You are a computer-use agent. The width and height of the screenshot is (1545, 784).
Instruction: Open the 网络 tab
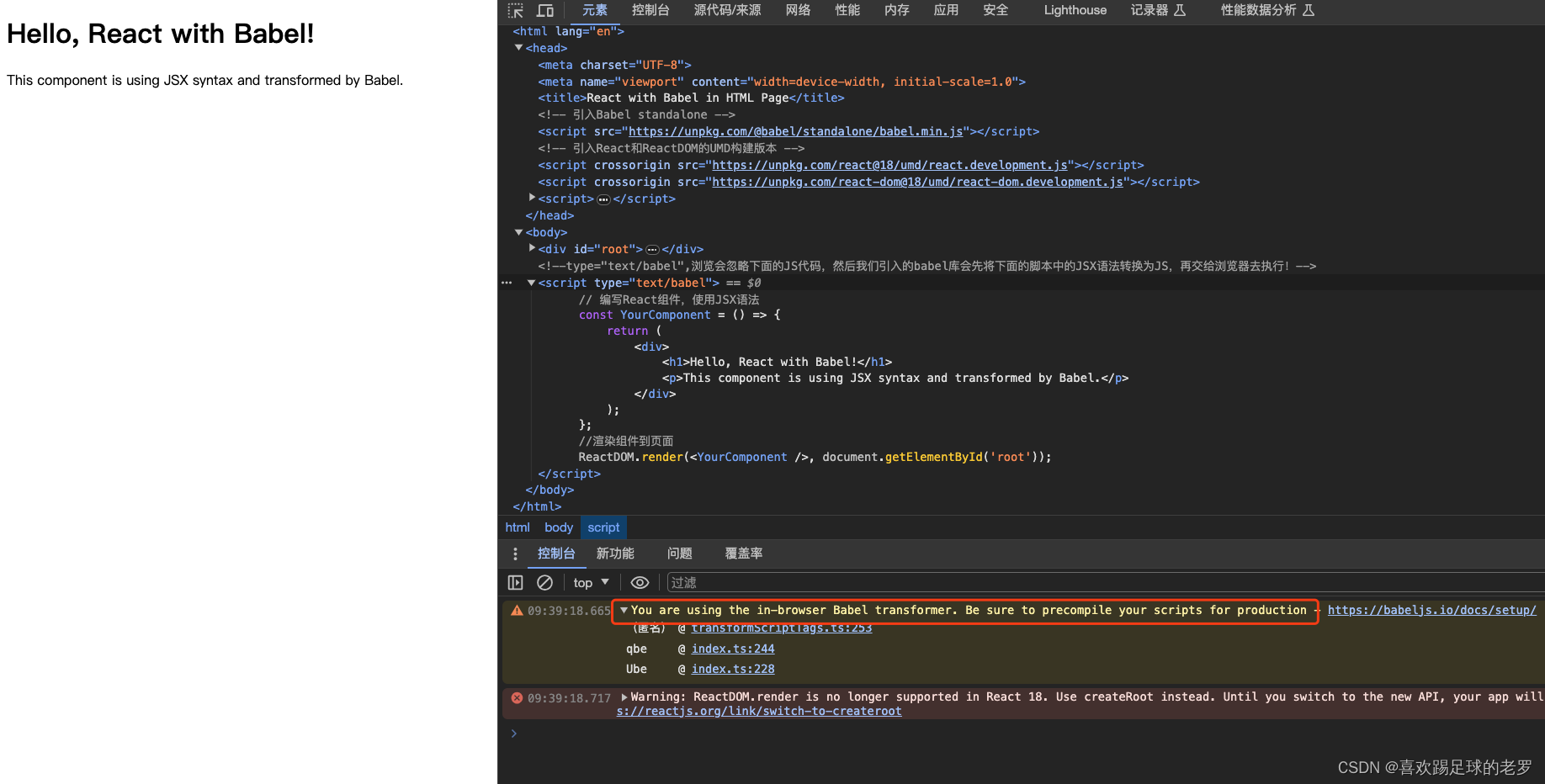(798, 10)
